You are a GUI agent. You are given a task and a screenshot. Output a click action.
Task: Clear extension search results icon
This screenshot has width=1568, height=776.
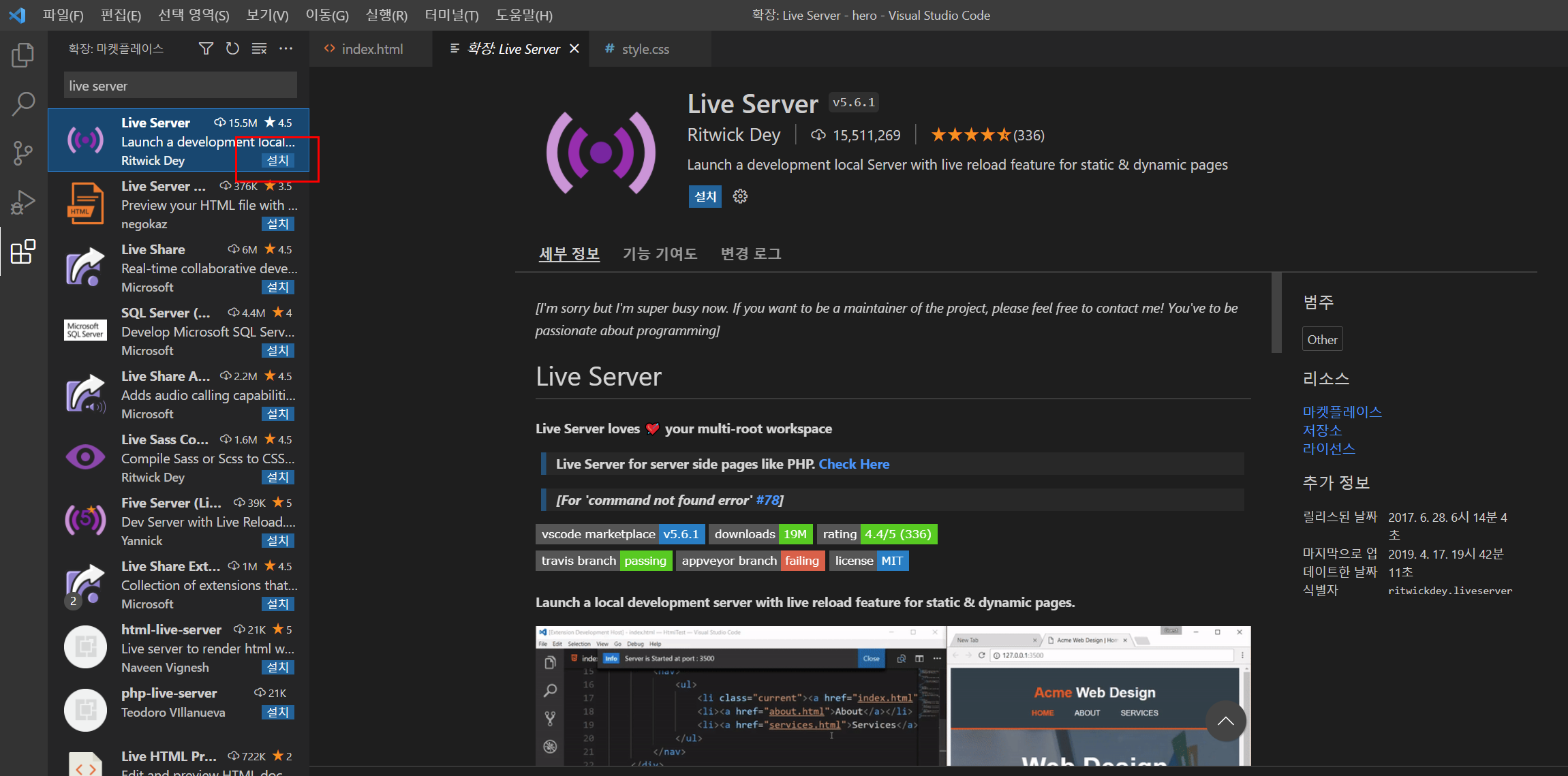click(259, 48)
